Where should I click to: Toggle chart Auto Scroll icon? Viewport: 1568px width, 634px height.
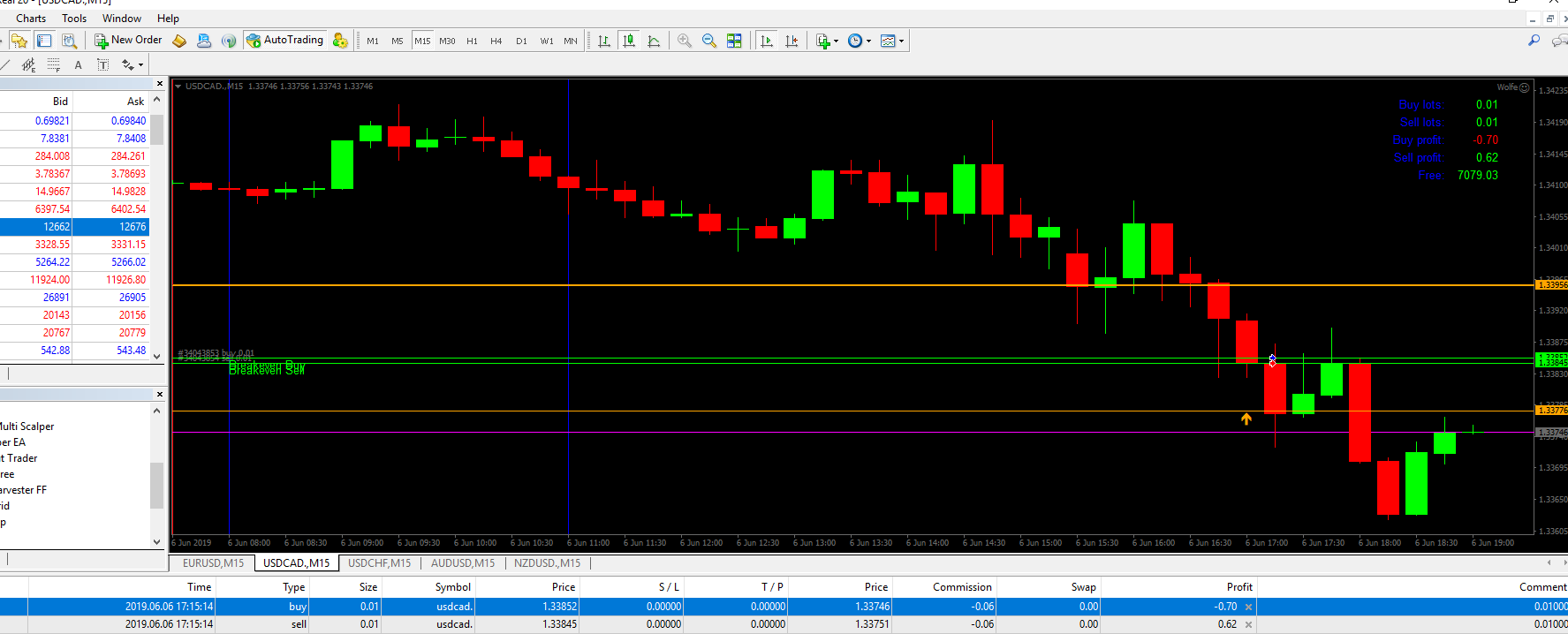(767, 41)
